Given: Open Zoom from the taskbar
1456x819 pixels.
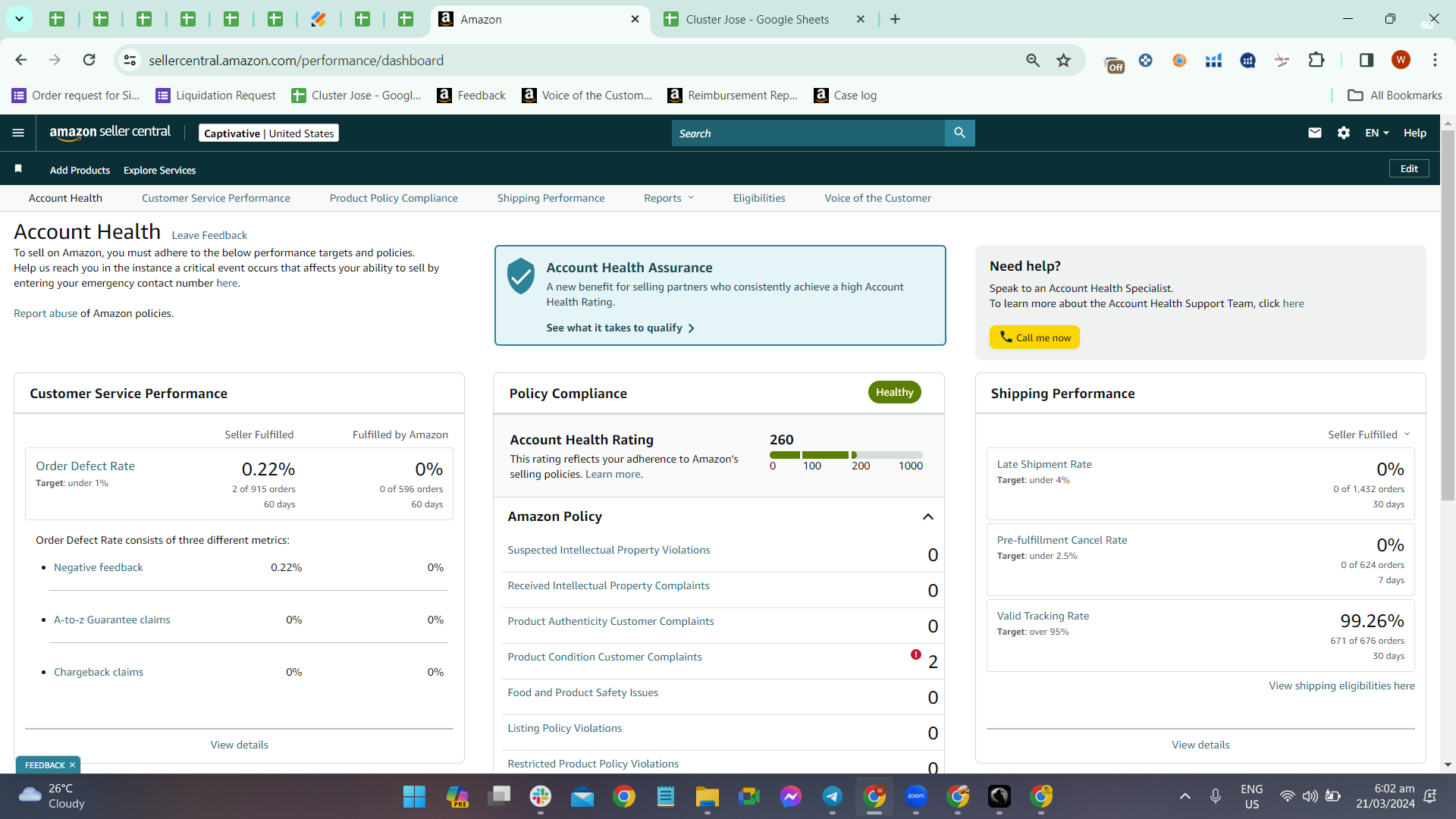Looking at the screenshot, I should coord(916,797).
